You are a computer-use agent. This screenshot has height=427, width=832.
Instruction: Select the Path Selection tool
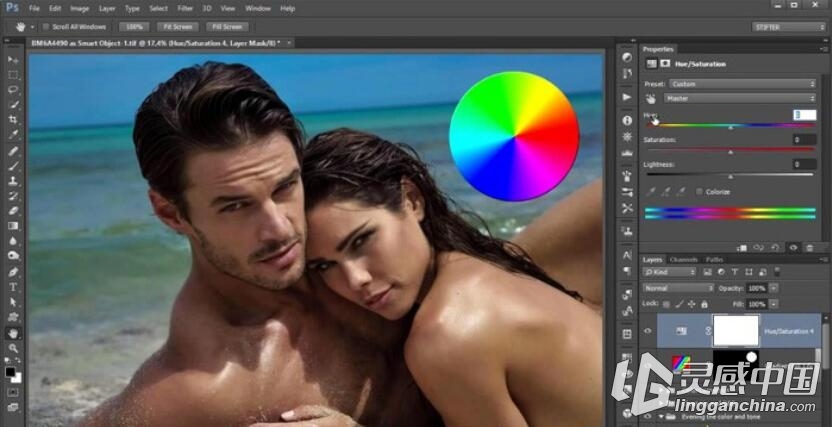[13, 302]
